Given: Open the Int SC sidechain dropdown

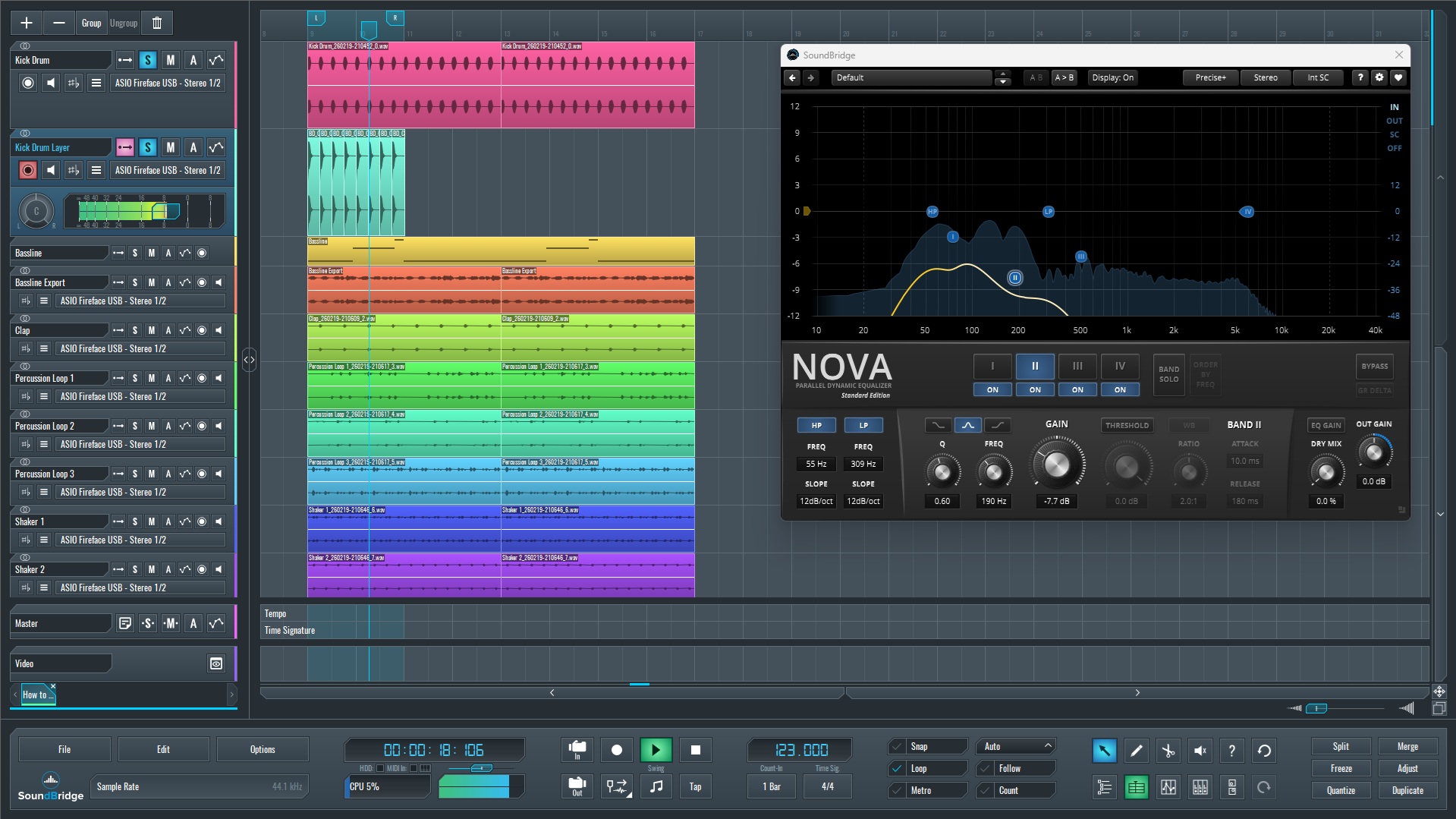Looking at the screenshot, I should pos(1318,77).
